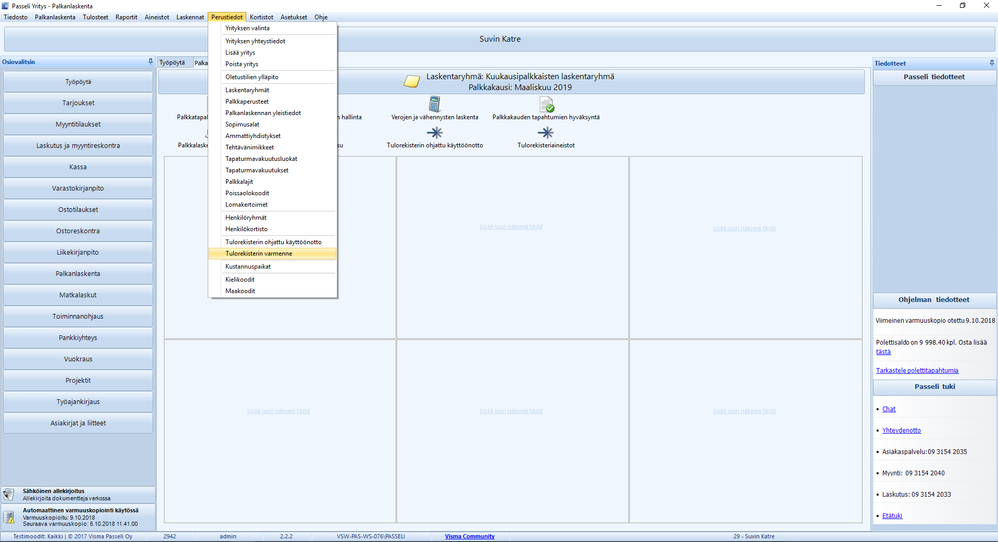The image size is (998, 542).
Task: Click the yellow note icon beside Laskentaryhmä
Action: pos(412,81)
